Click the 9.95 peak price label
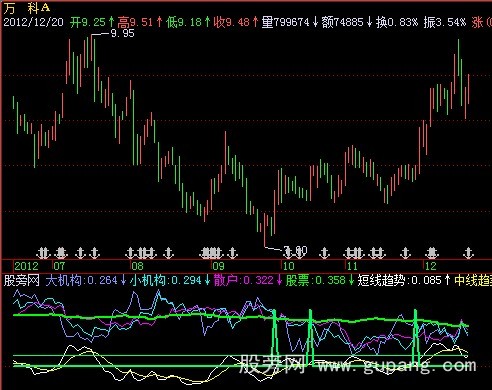Viewport: 492px width, 390px height. pyautogui.click(x=122, y=33)
